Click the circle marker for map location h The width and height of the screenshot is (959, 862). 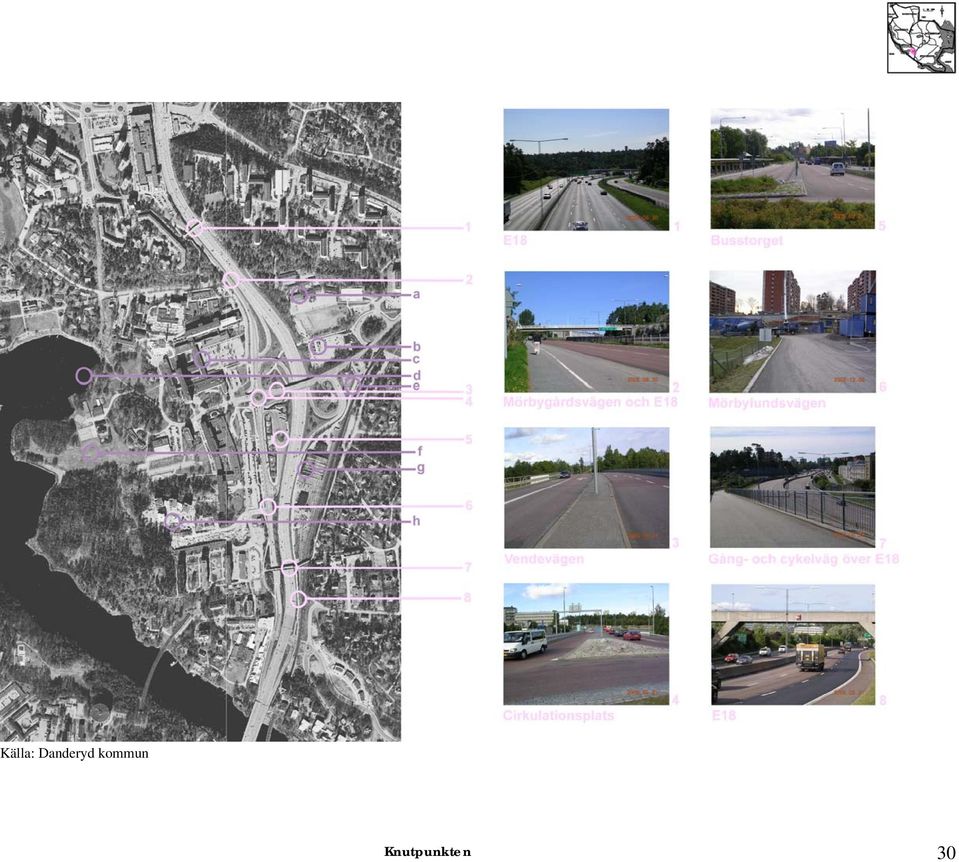(x=173, y=521)
